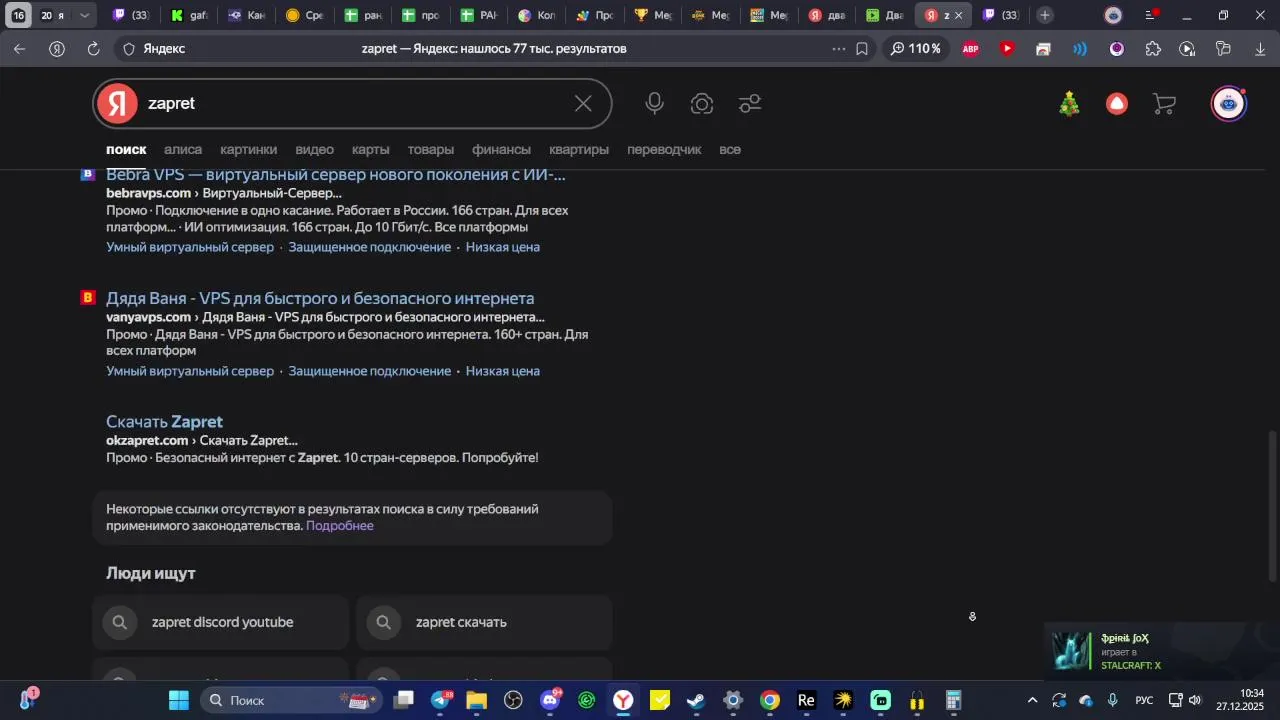Click «Низкая цена» under Bebra VPS
The width and height of the screenshot is (1280, 720).
[503, 247]
